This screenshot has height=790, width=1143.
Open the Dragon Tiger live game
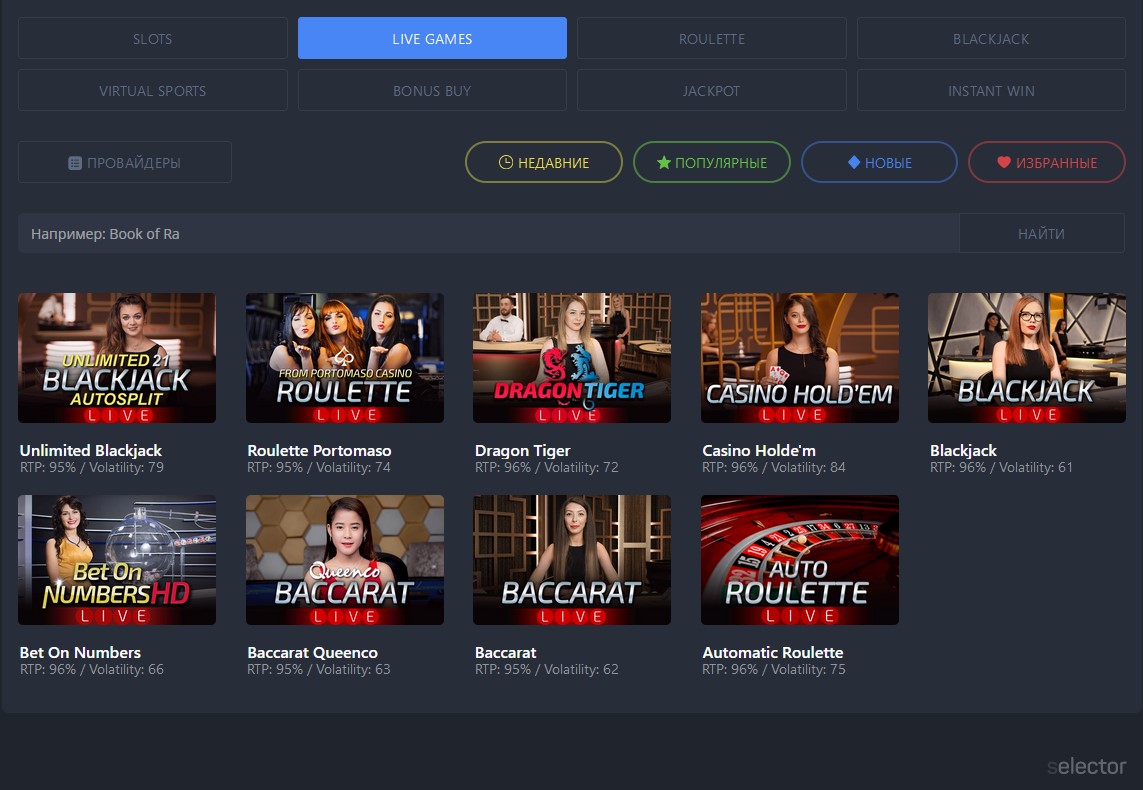[x=571, y=357]
